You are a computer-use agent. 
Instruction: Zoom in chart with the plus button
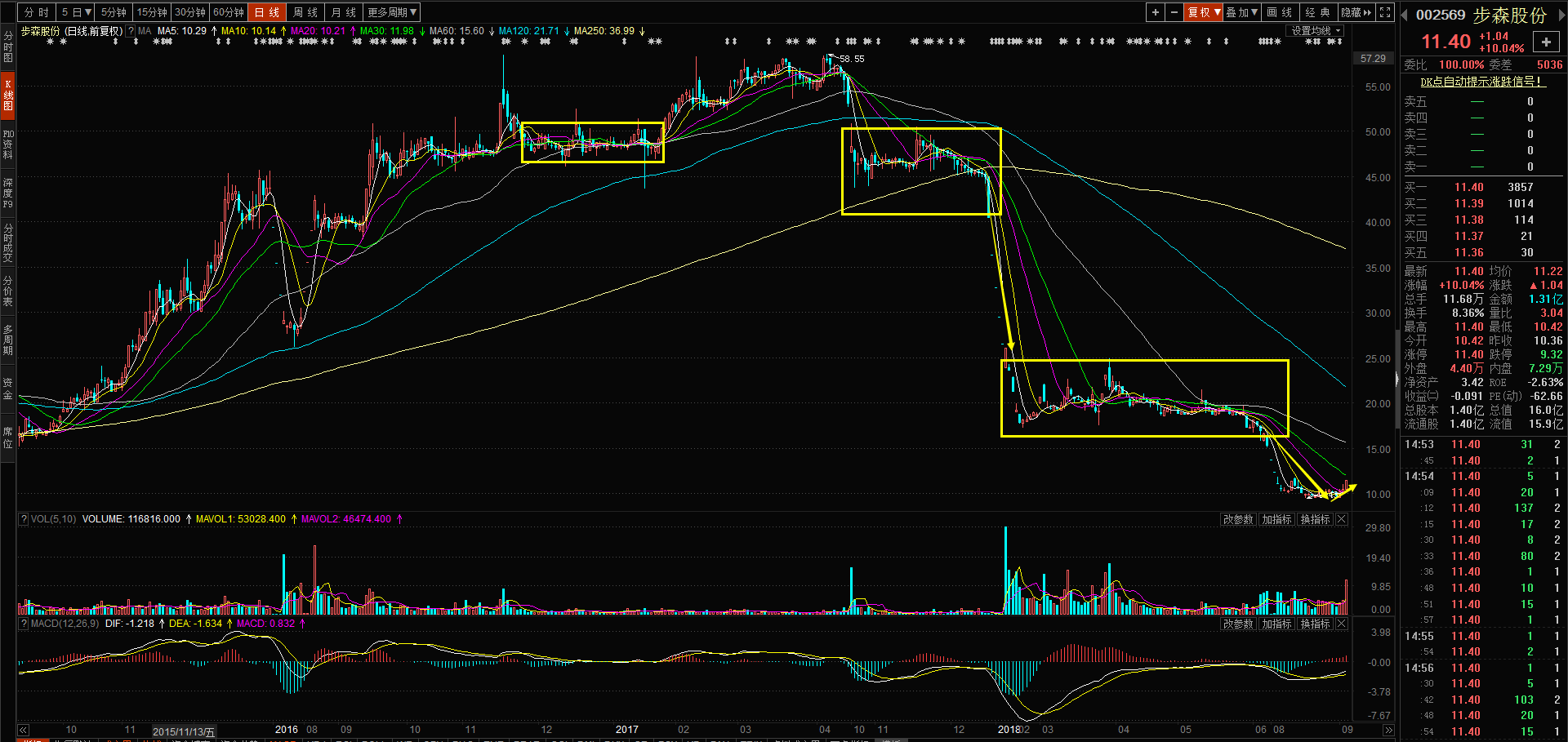[1155, 12]
